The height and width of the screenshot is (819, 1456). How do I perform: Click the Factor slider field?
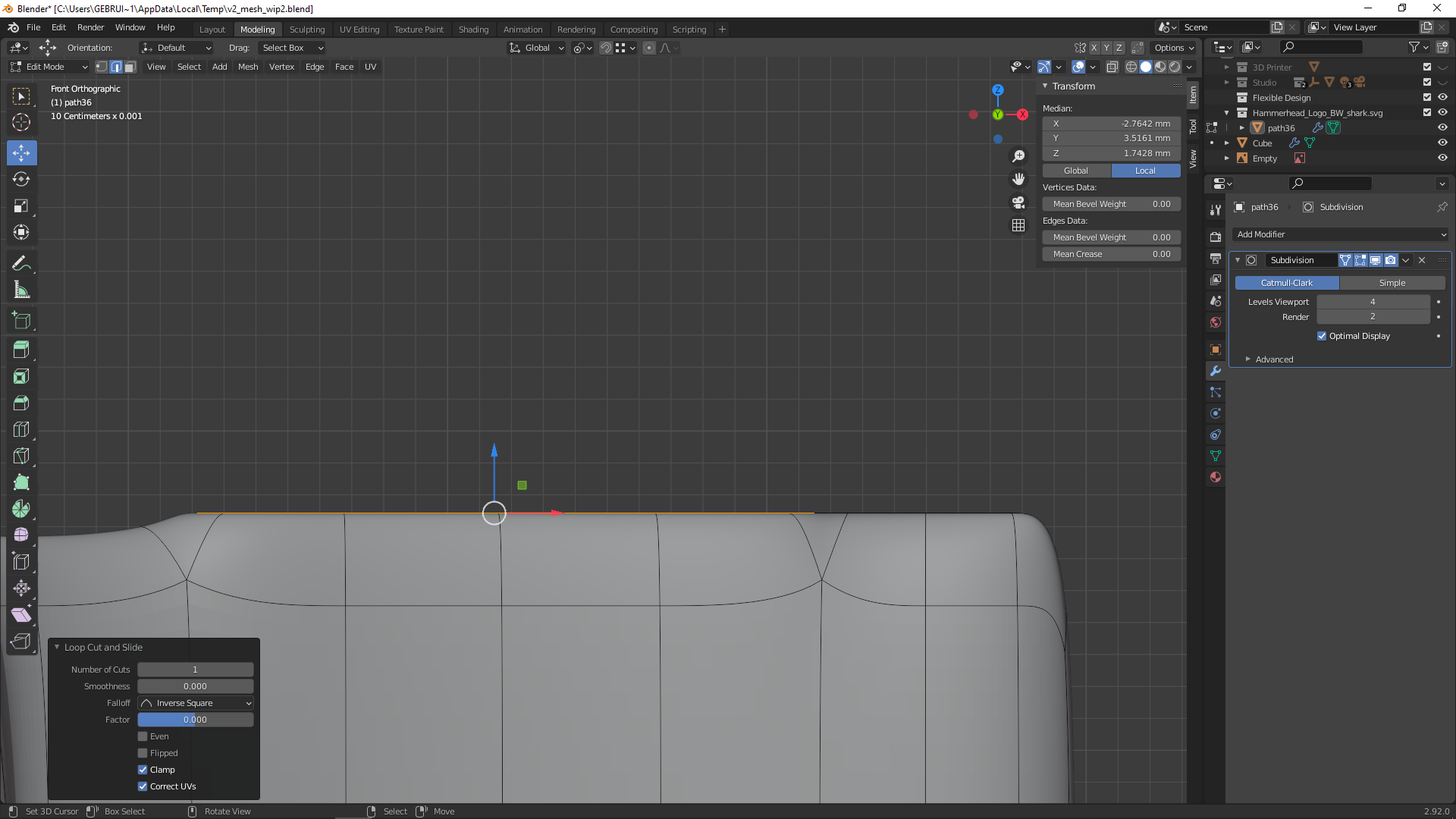(196, 720)
